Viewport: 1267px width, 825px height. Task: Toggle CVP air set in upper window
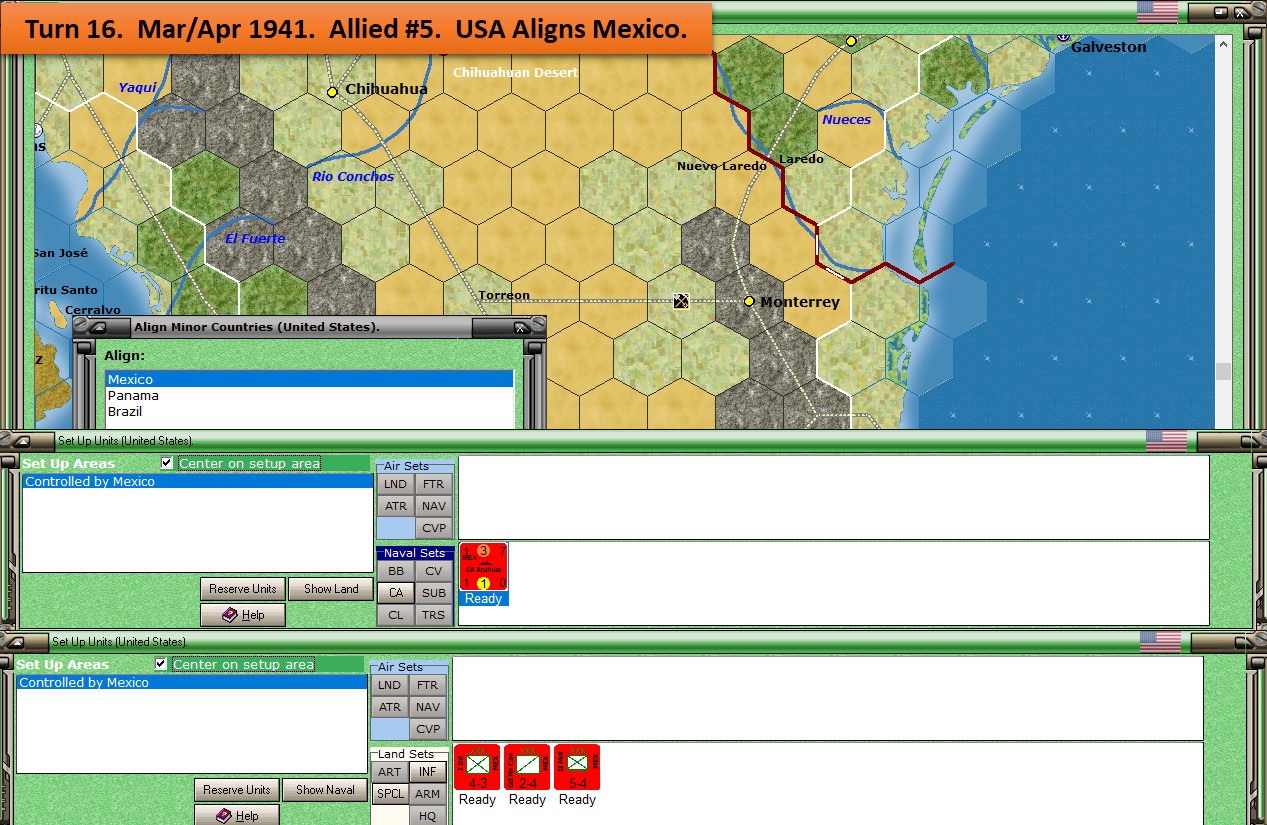click(x=434, y=528)
